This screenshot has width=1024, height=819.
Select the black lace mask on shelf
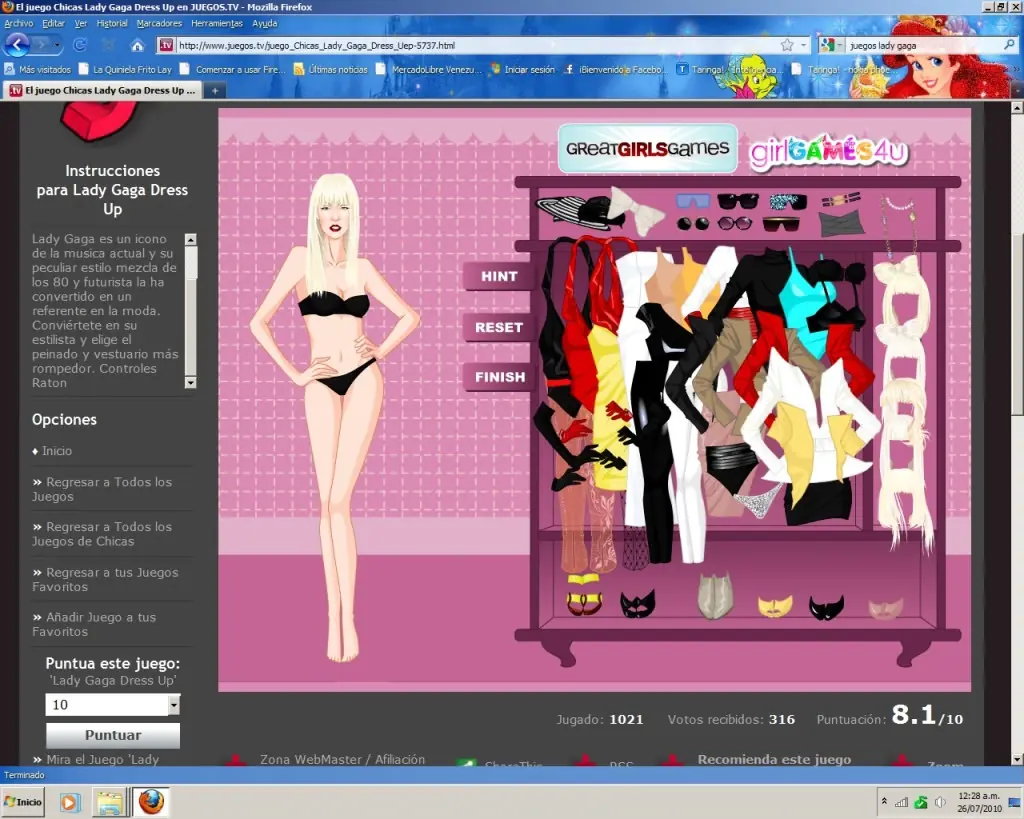(637, 603)
